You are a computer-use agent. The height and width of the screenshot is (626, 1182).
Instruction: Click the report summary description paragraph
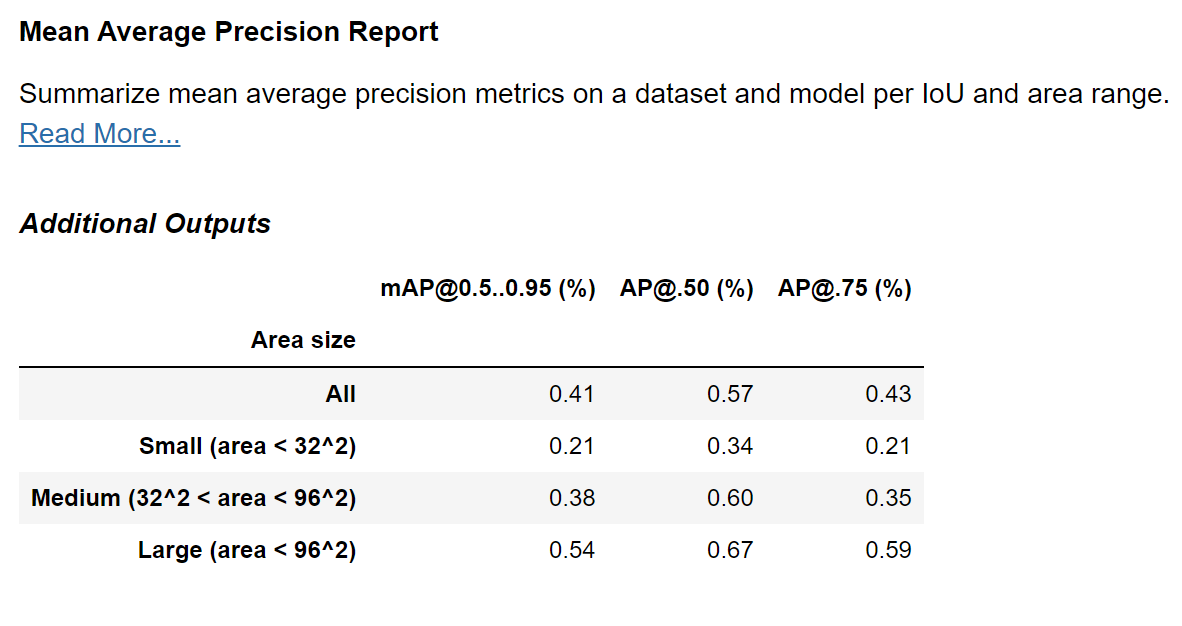coord(594,96)
